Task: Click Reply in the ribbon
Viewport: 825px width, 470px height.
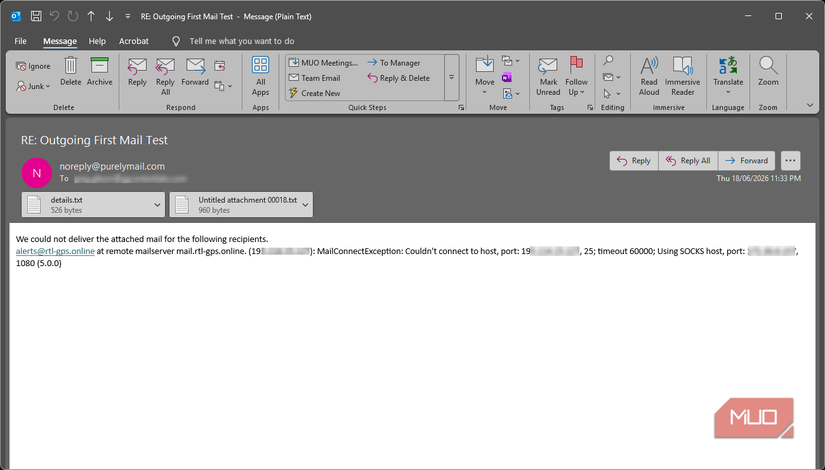Action: click(137, 72)
